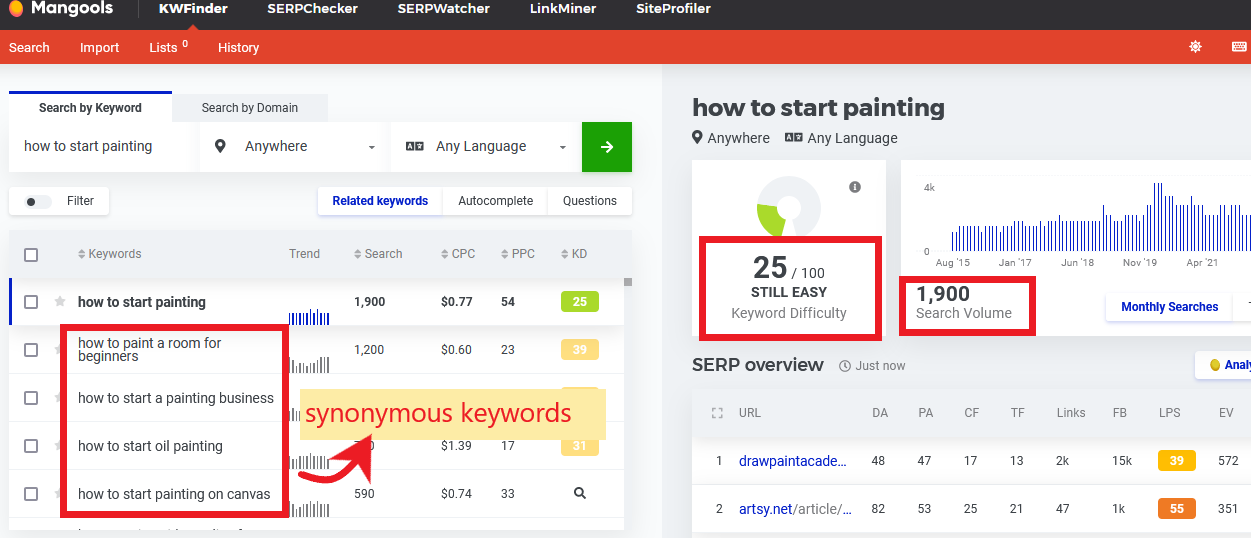The height and width of the screenshot is (538, 1251).
Task: Check the 'how to start painting' row checkbox
Action: (31, 302)
